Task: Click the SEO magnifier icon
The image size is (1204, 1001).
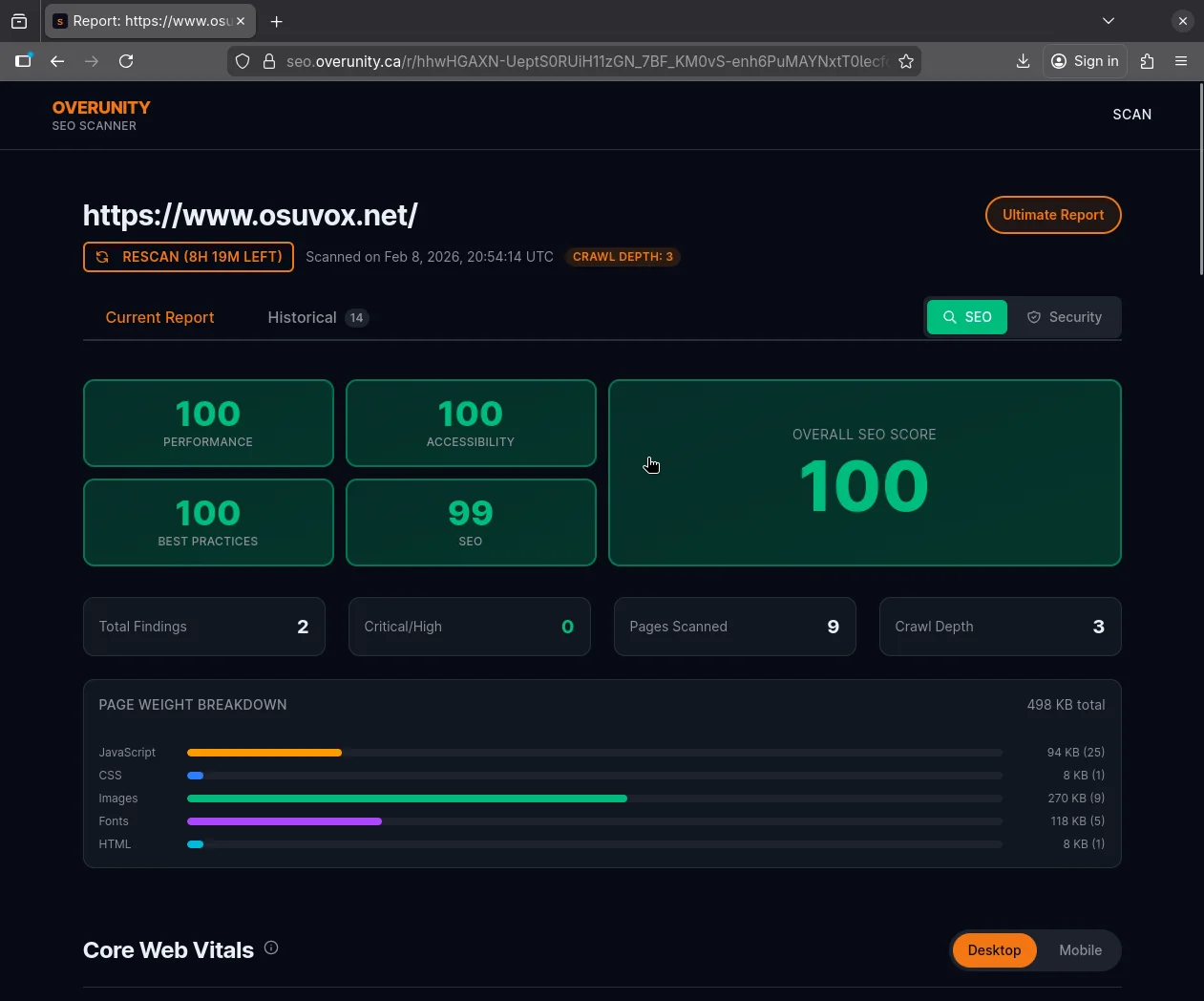Action: click(x=950, y=317)
